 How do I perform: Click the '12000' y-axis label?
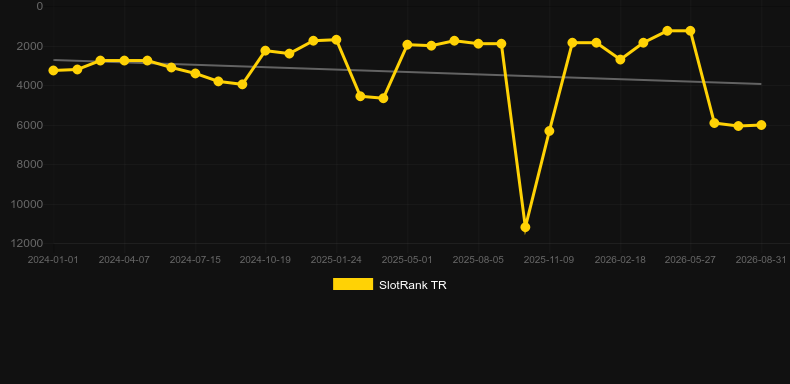point(27,243)
